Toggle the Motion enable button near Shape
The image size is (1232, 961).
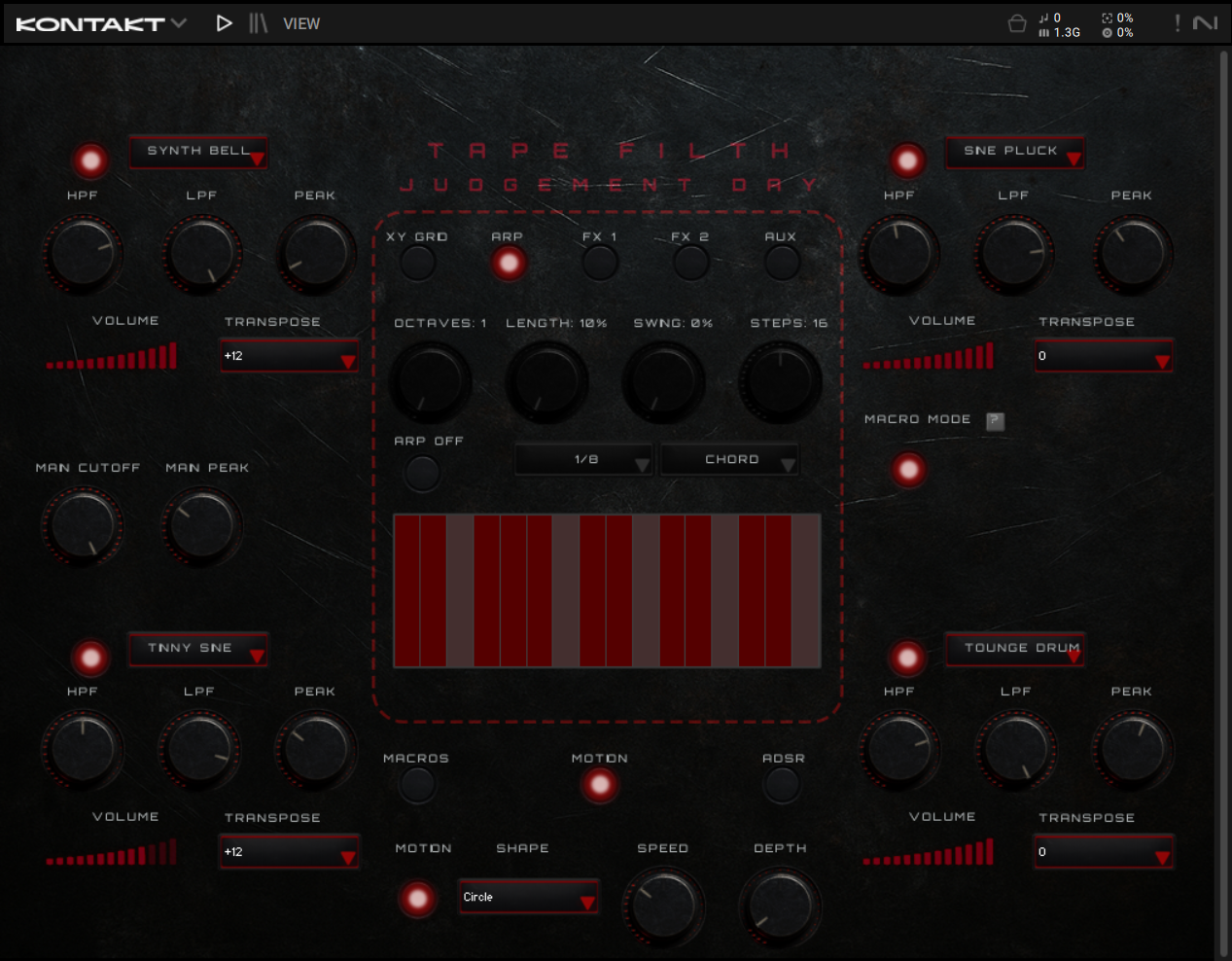(x=418, y=899)
